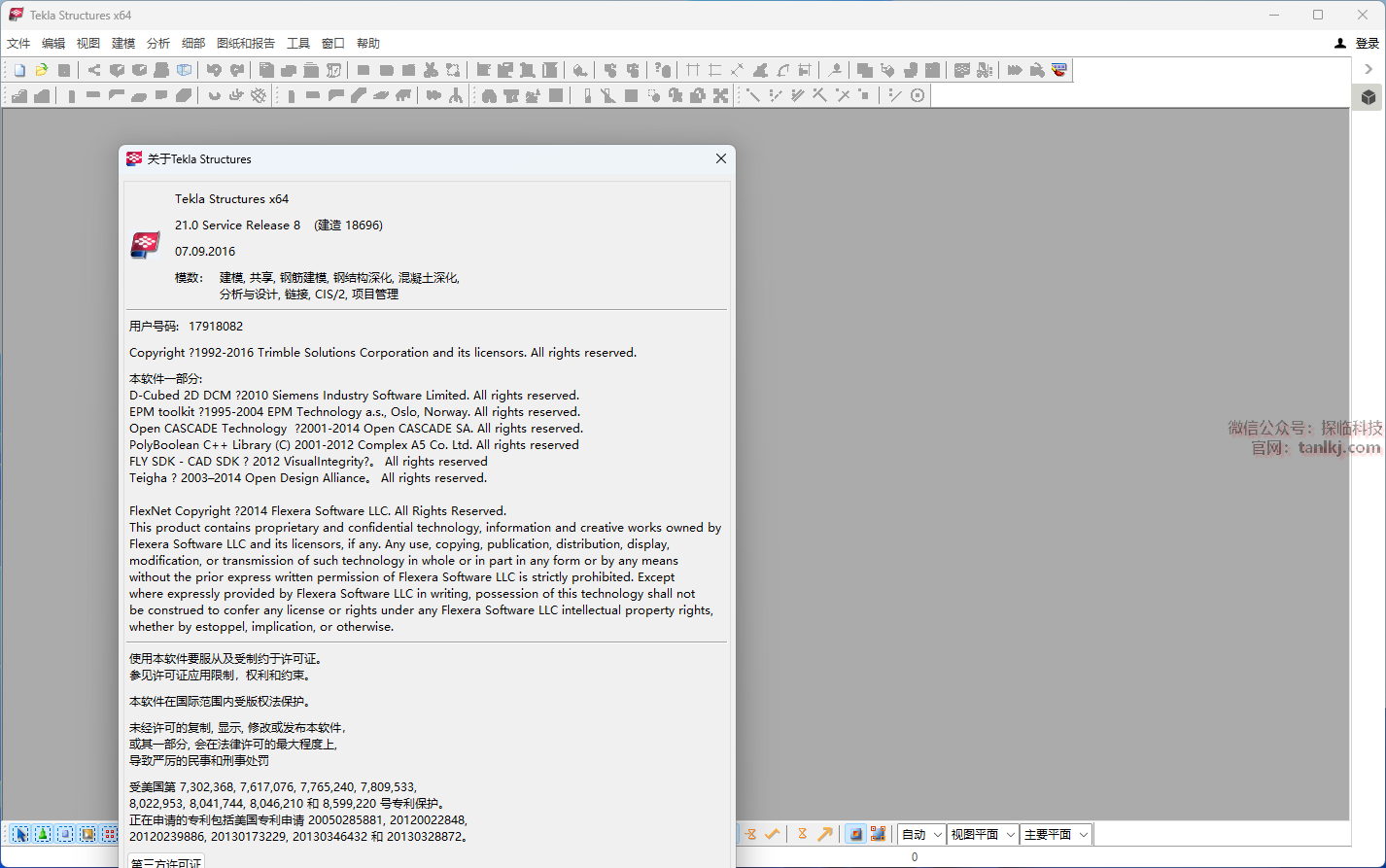This screenshot has width=1386, height=868.
Task: Click the date 07.09.2016
Action: tap(205, 252)
